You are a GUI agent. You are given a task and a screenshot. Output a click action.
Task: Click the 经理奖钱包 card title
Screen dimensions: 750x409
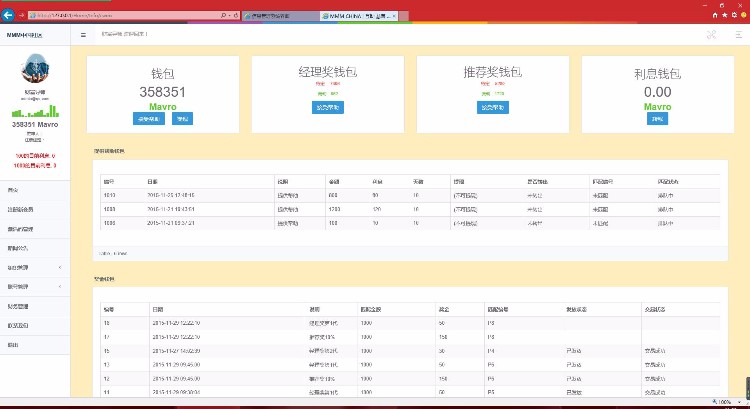328,72
